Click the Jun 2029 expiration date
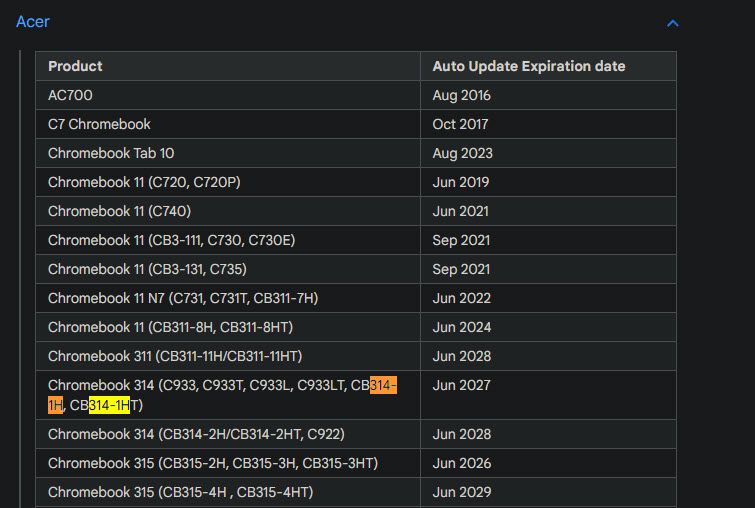 point(461,492)
